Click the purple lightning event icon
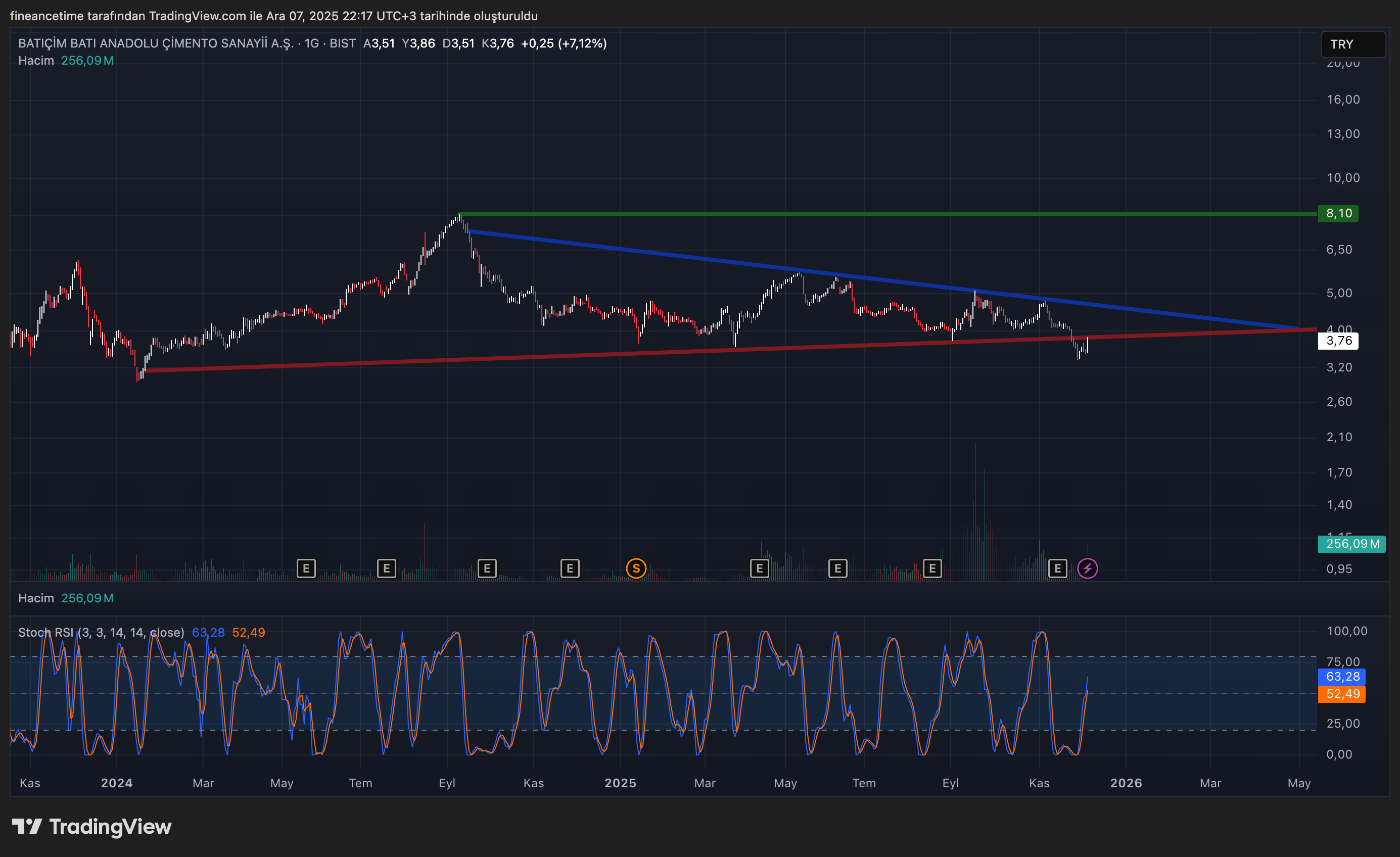This screenshot has height=857, width=1400. (1087, 568)
